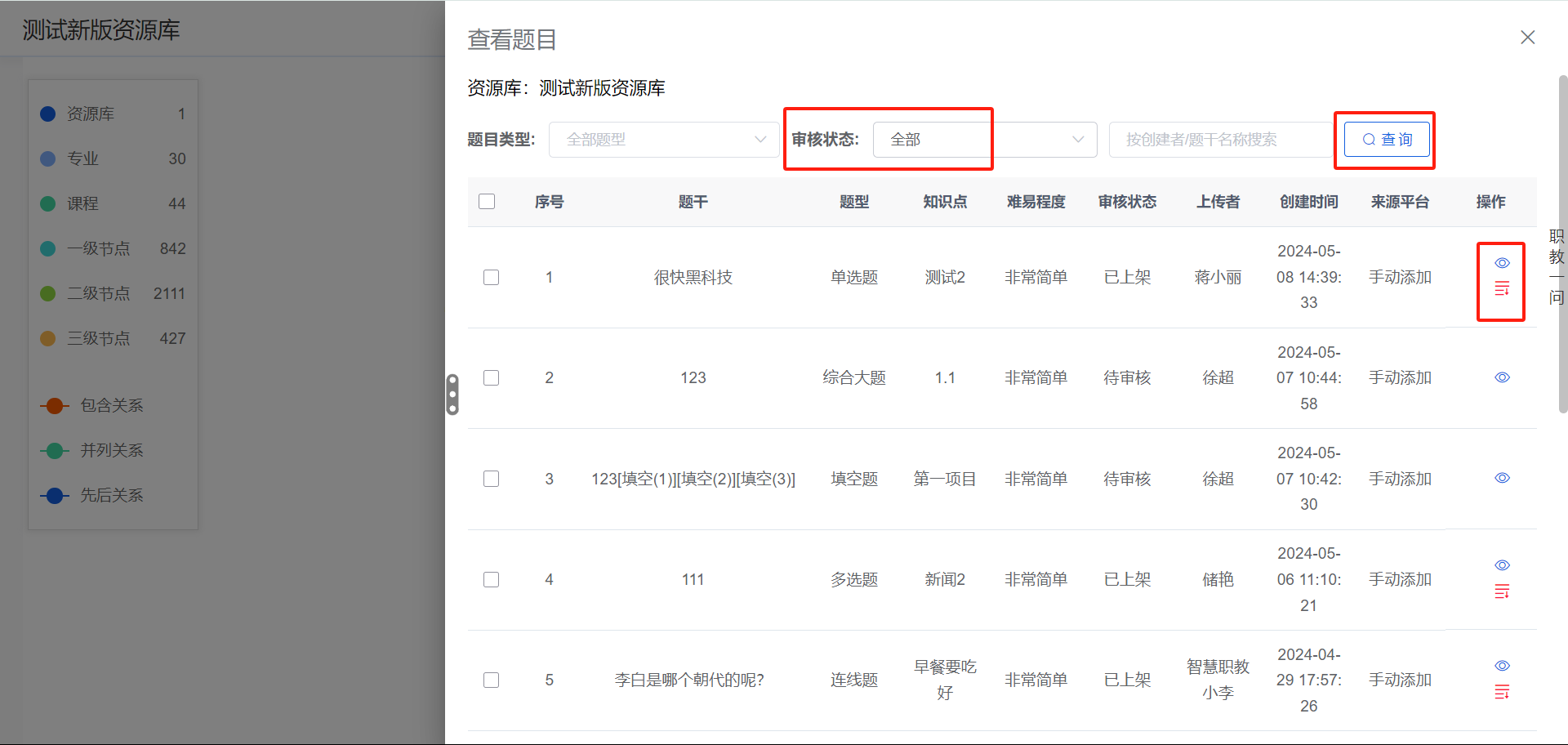Open the eye icon for the 填空题 row

click(x=1502, y=478)
